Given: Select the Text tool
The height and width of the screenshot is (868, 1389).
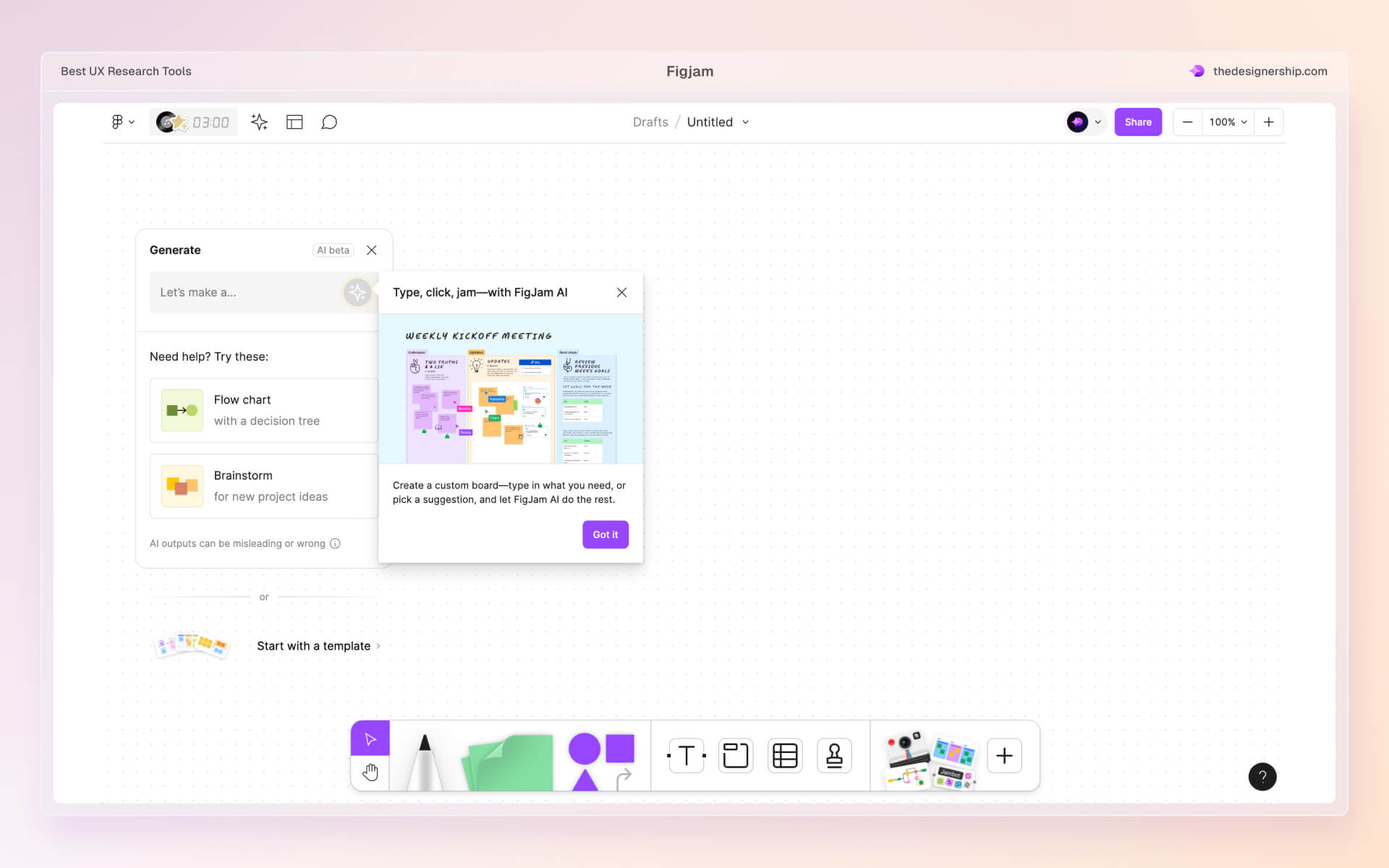Looking at the screenshot, I should 685,755.
